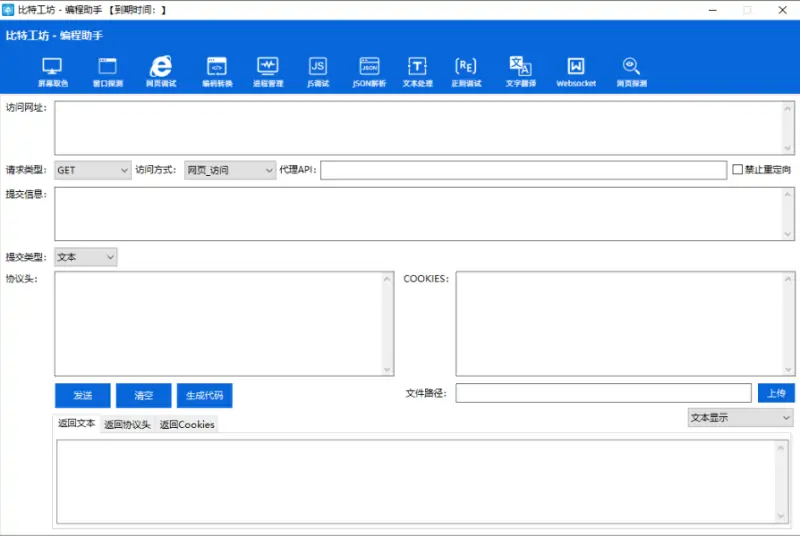Click the 代理API input field
This screenshot has height=536, width=800.
pos(523,170)
